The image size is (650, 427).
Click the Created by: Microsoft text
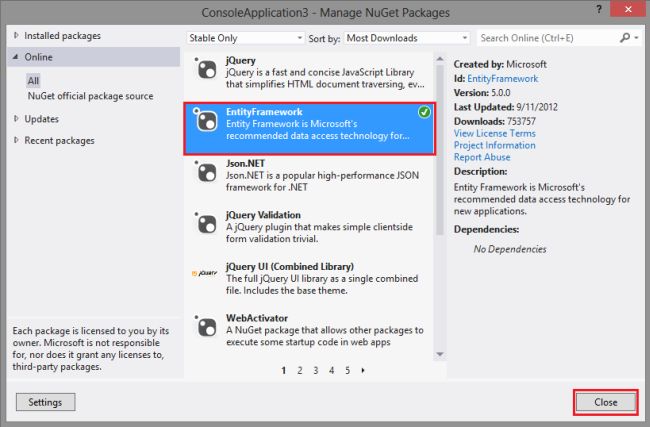[500, 64]
